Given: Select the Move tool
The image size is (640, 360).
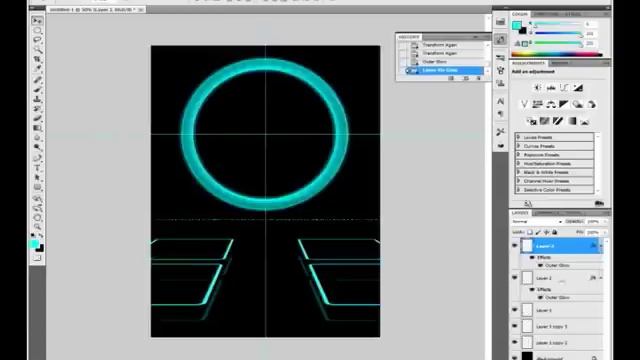Looking at the screenshot, I should pos(37,21).
